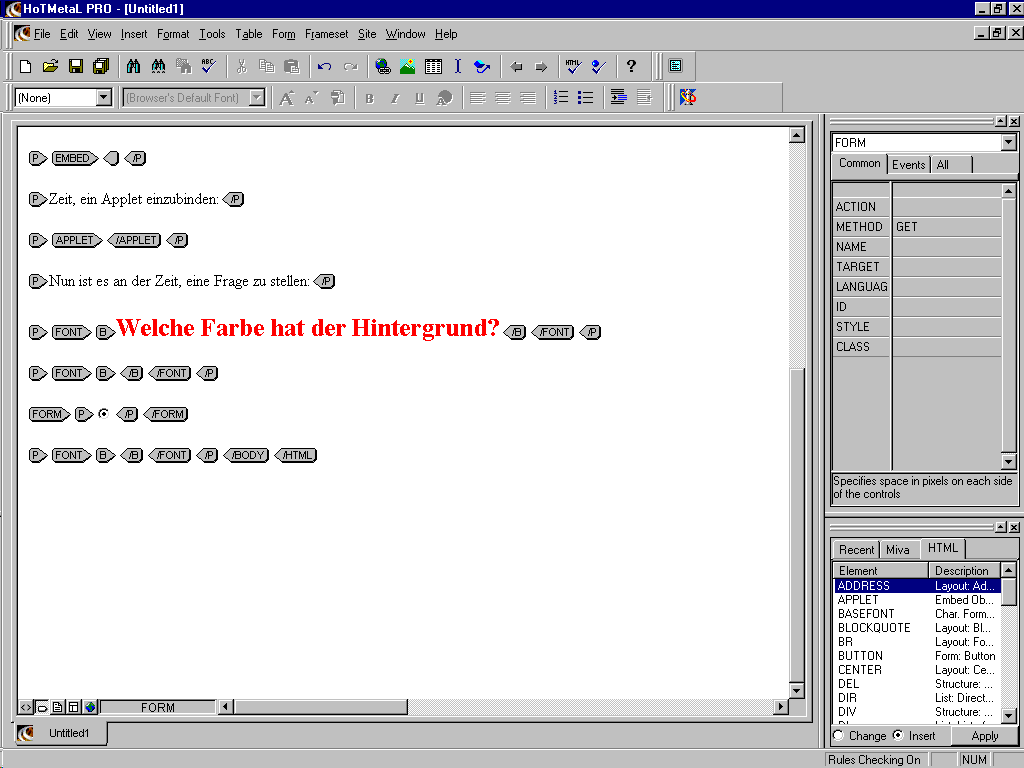Expand the FORM element dropdown in attribute panel
Viewport: 1024px width, 768px height.
click(x=1008, y=143)
